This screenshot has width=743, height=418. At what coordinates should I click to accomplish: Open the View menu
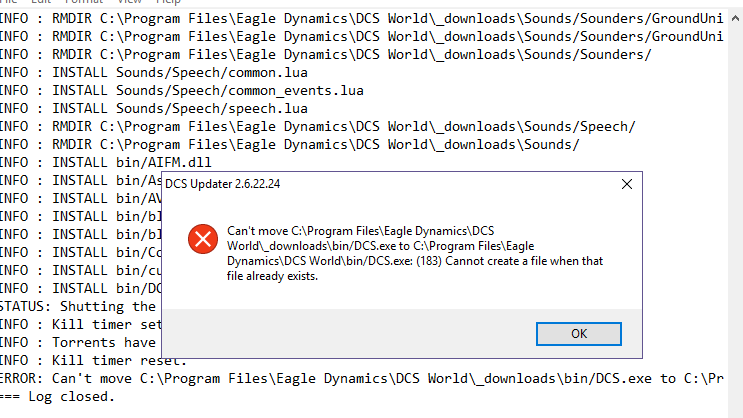(x=129, y=2)
